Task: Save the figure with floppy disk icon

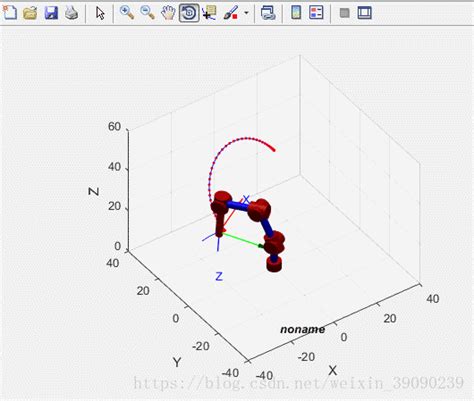Action: [x=51, y=13]
